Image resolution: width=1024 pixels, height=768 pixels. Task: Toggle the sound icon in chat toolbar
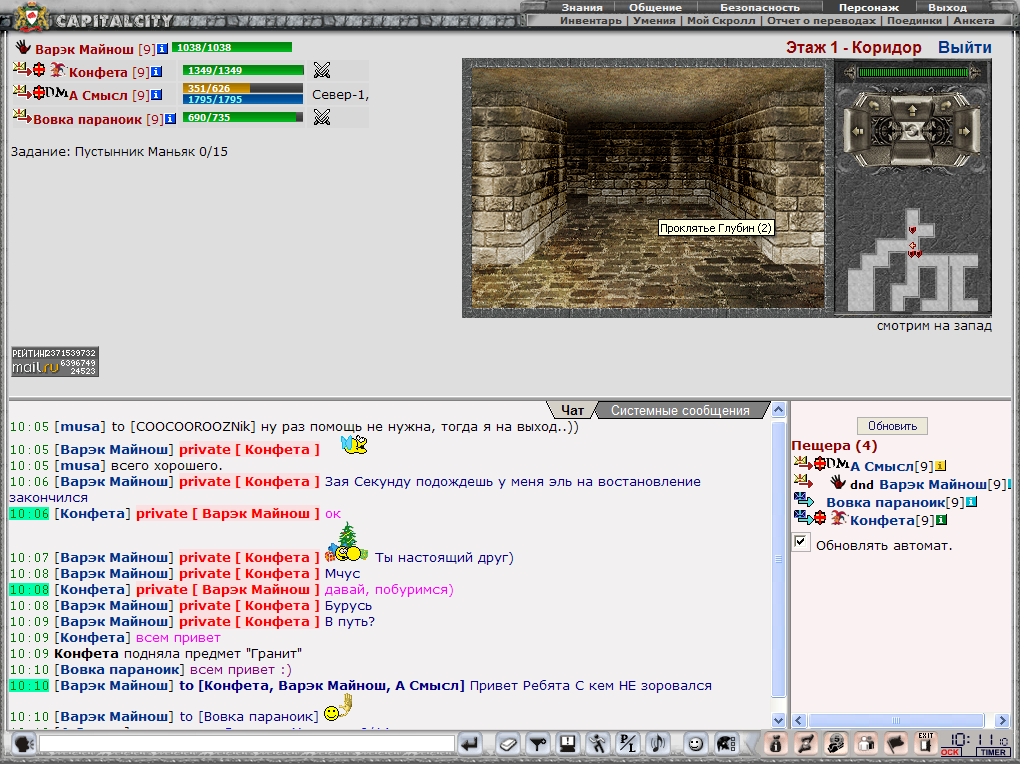tap(658, 743)
